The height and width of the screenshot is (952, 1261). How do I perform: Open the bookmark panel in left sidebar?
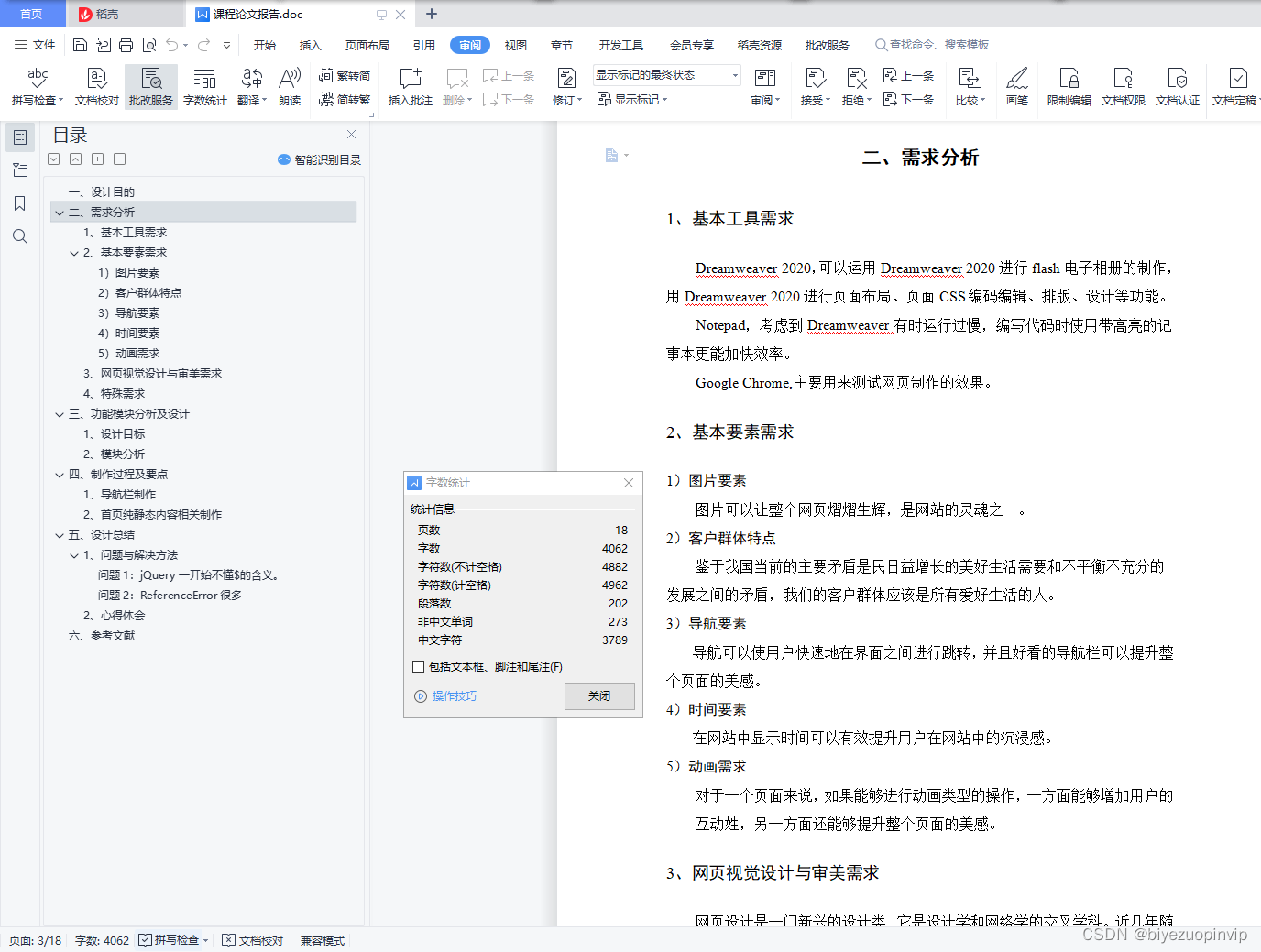click(x=20, y=203)
